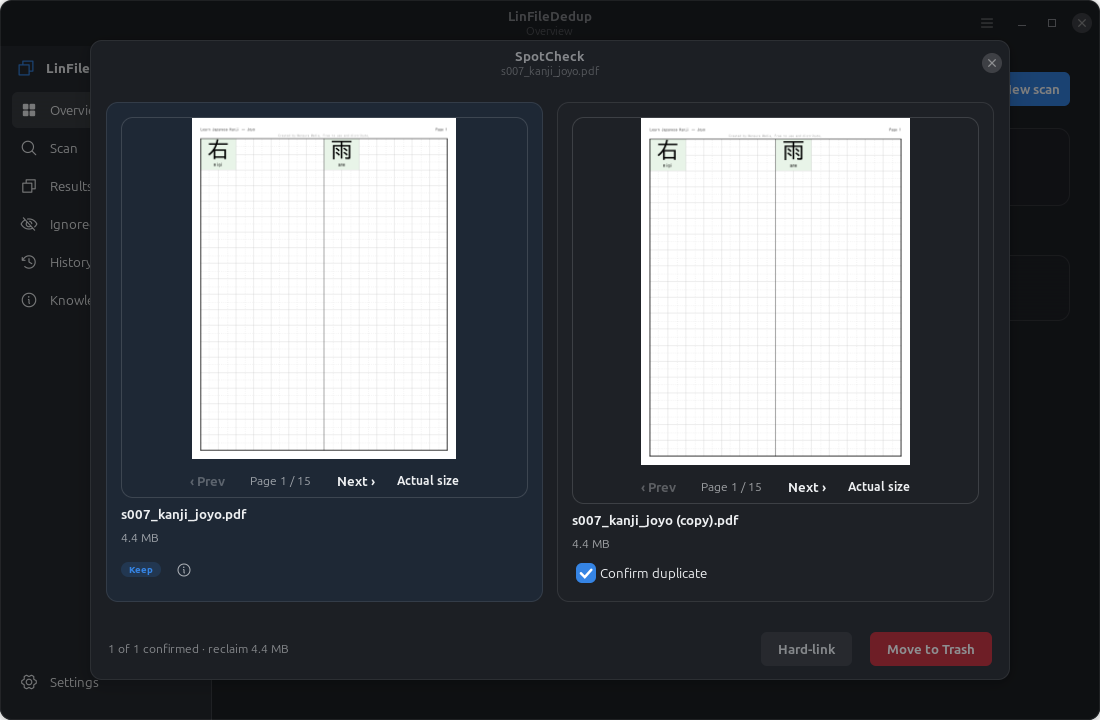Click the Keep badge on original file
The height and width of the screenshot is (720, 1100).
[141, 570]
